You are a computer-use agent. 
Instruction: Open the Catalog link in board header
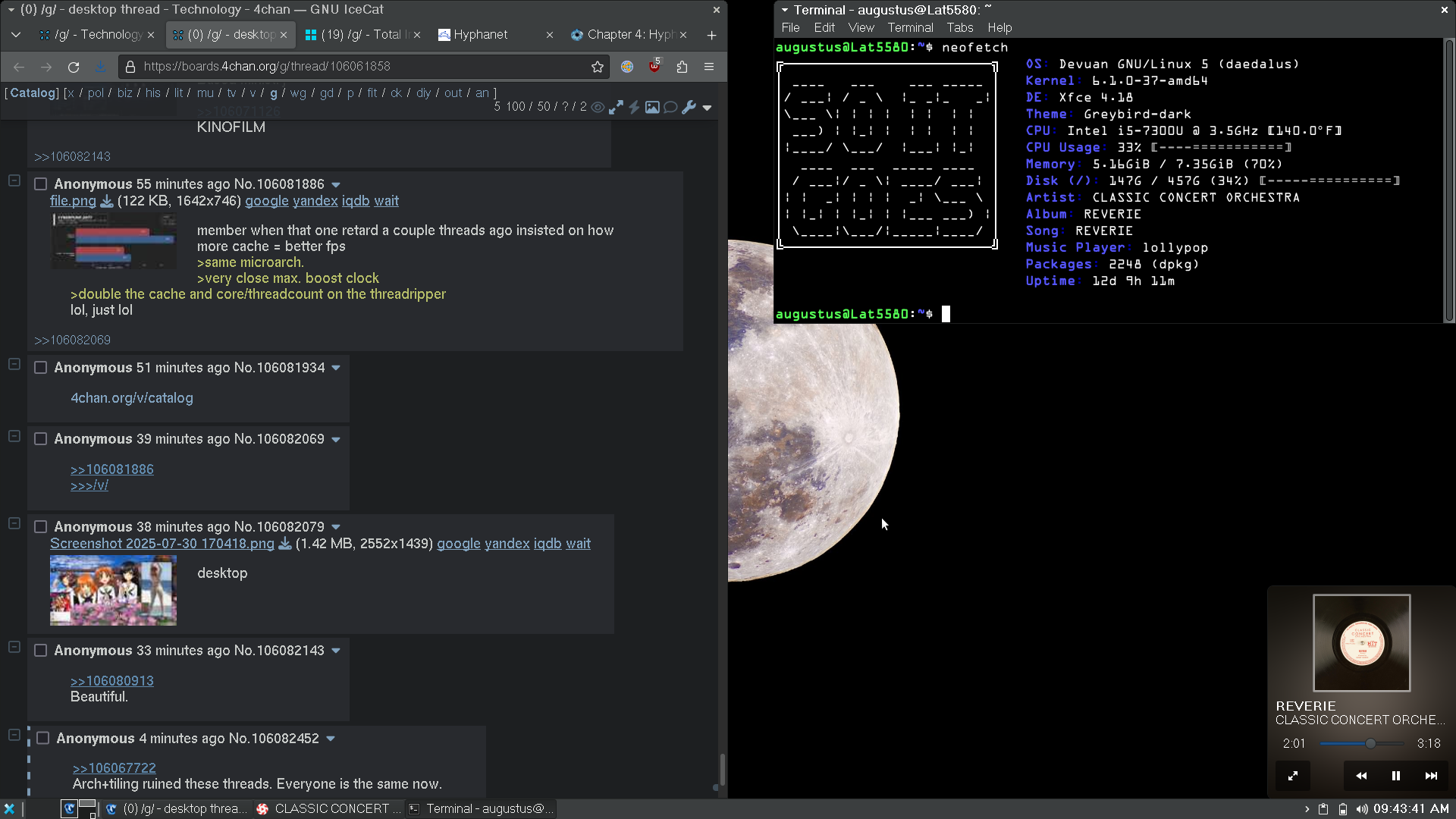33,93
